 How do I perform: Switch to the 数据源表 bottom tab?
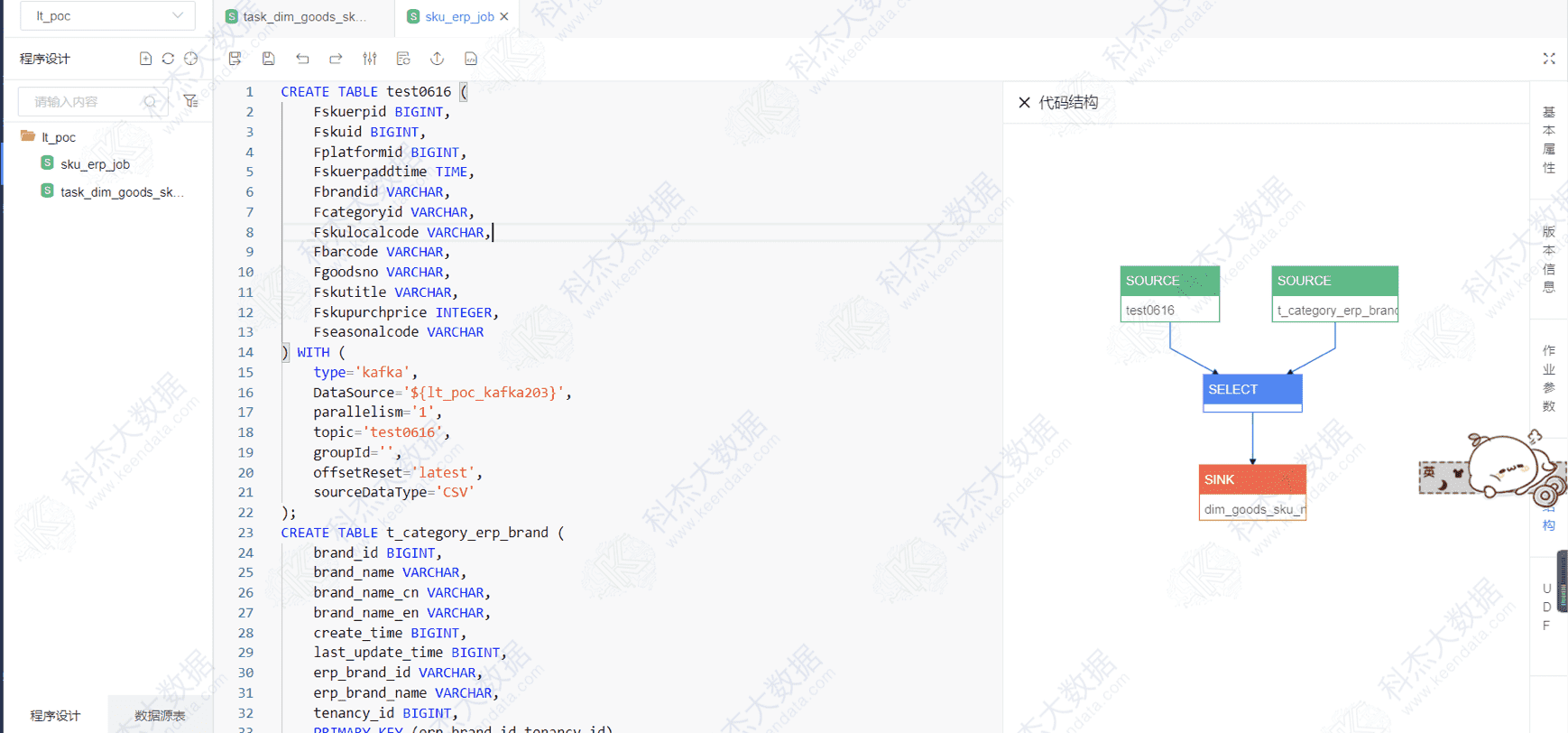tap(160, 715)
